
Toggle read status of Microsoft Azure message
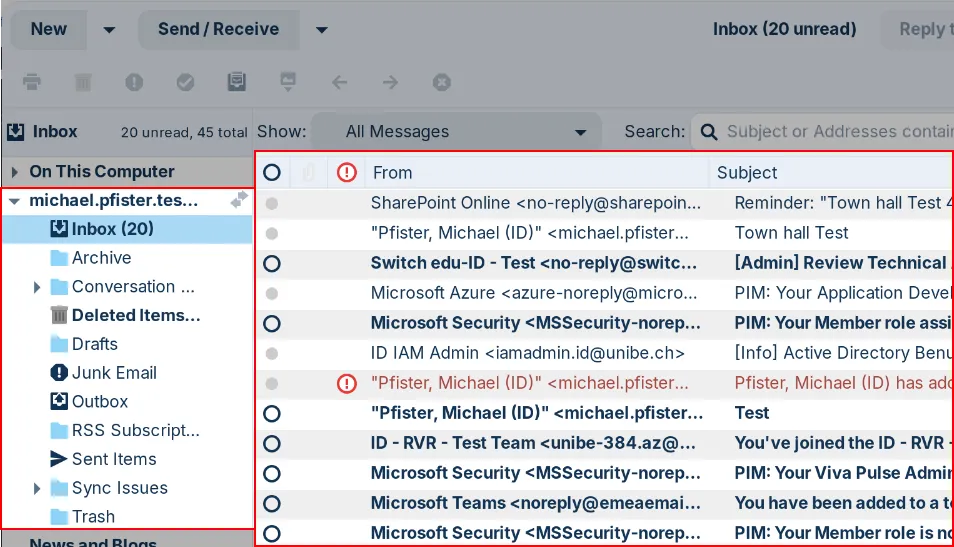[272, 293]
